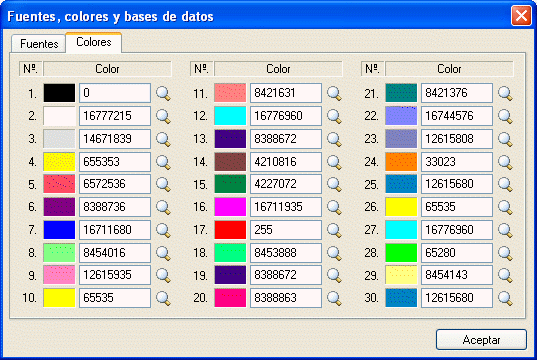Click the first column's Color header
Screen dimensions: 537x360
pyautogui.click(x=107, y=69)
